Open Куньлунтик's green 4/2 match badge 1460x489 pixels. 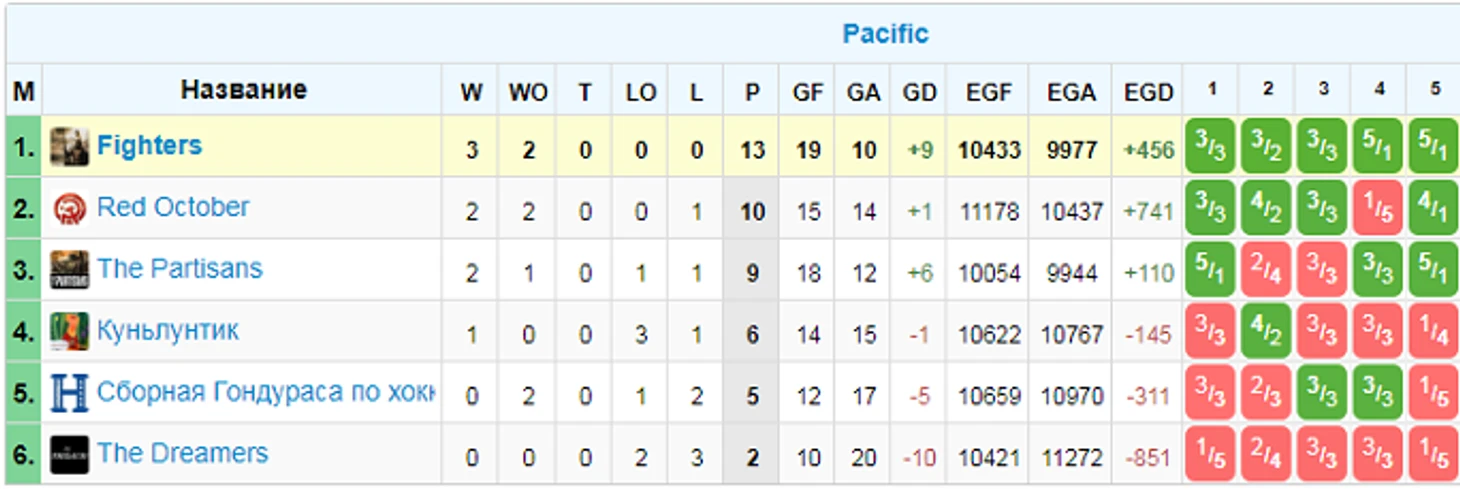(1266, 332)
